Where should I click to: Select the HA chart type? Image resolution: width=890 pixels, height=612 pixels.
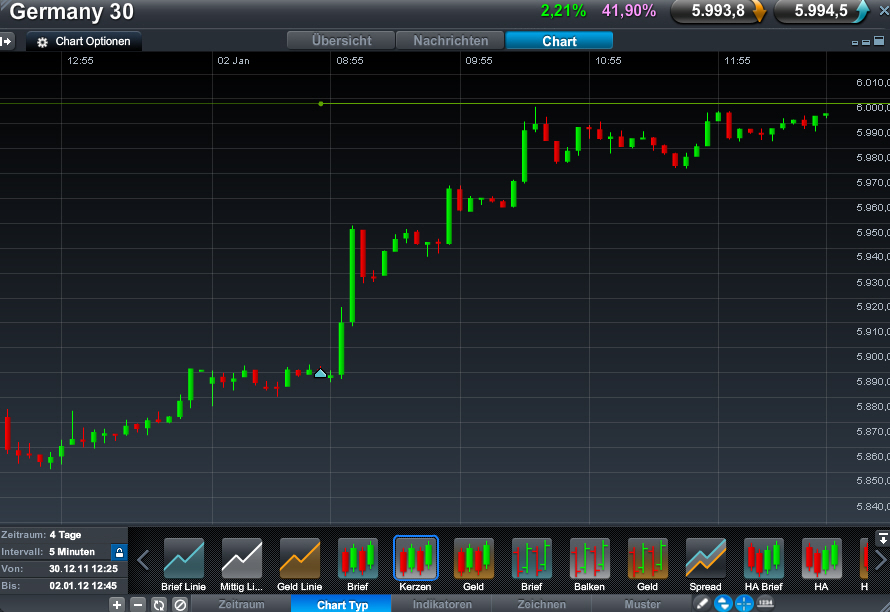(821, 565)
